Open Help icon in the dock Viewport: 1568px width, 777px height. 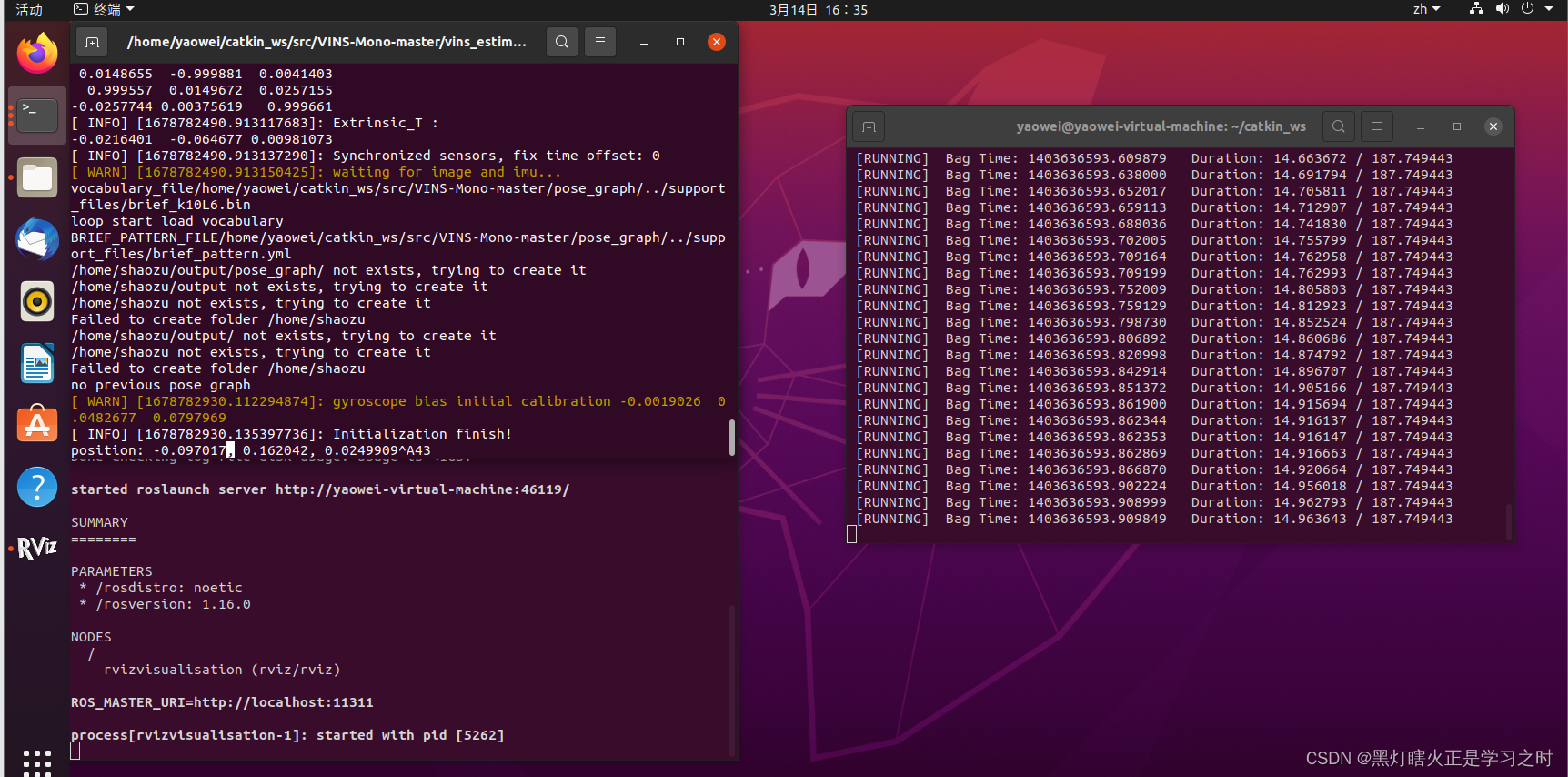click(x=37, y=487)
